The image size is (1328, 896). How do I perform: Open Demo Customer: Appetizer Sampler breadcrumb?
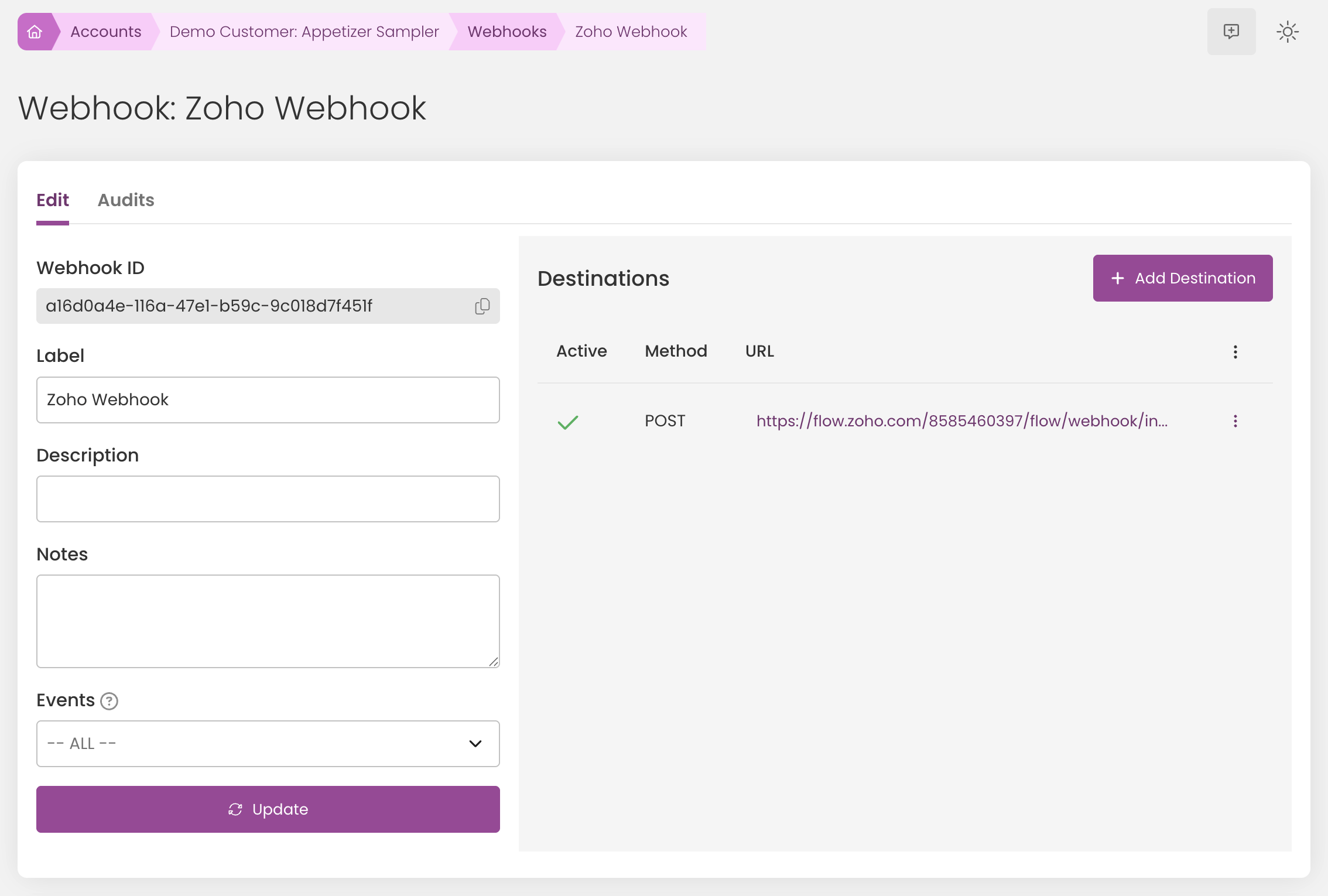coord(304,32)
